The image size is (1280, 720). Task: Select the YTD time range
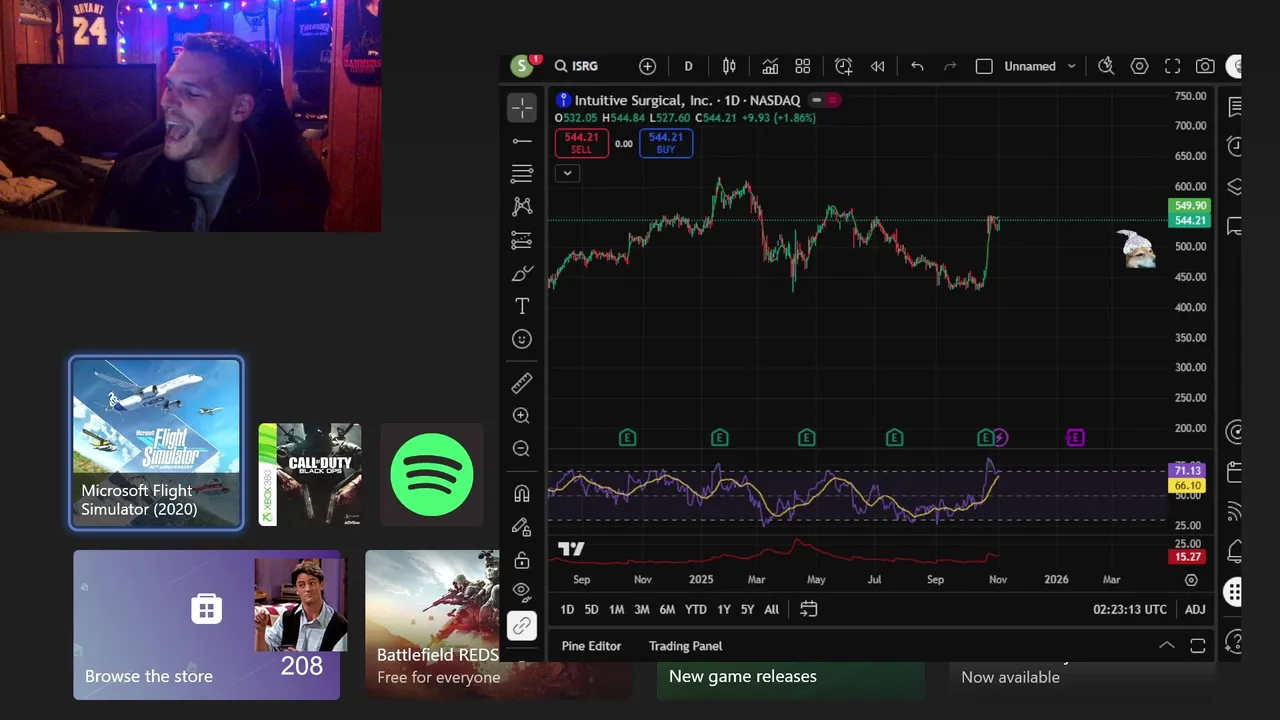[x=696, y=609]
